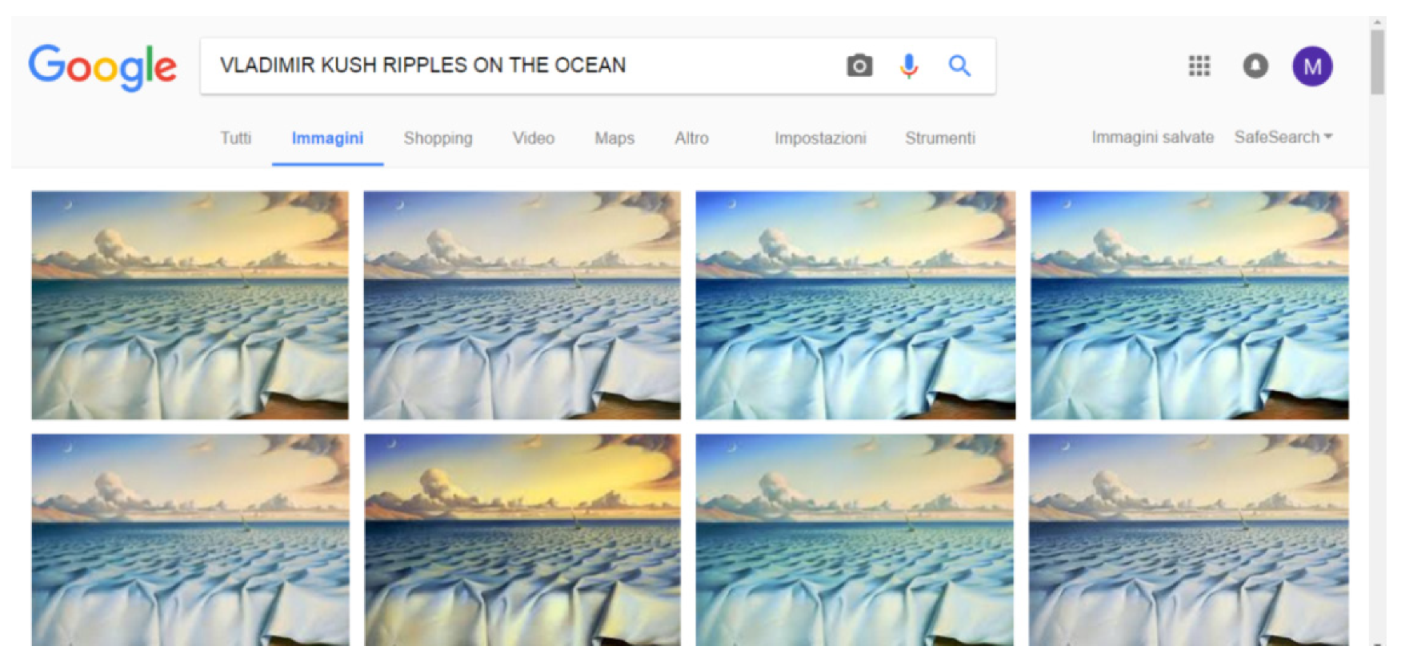Start voice search with microphone icon

pos(908,66)
